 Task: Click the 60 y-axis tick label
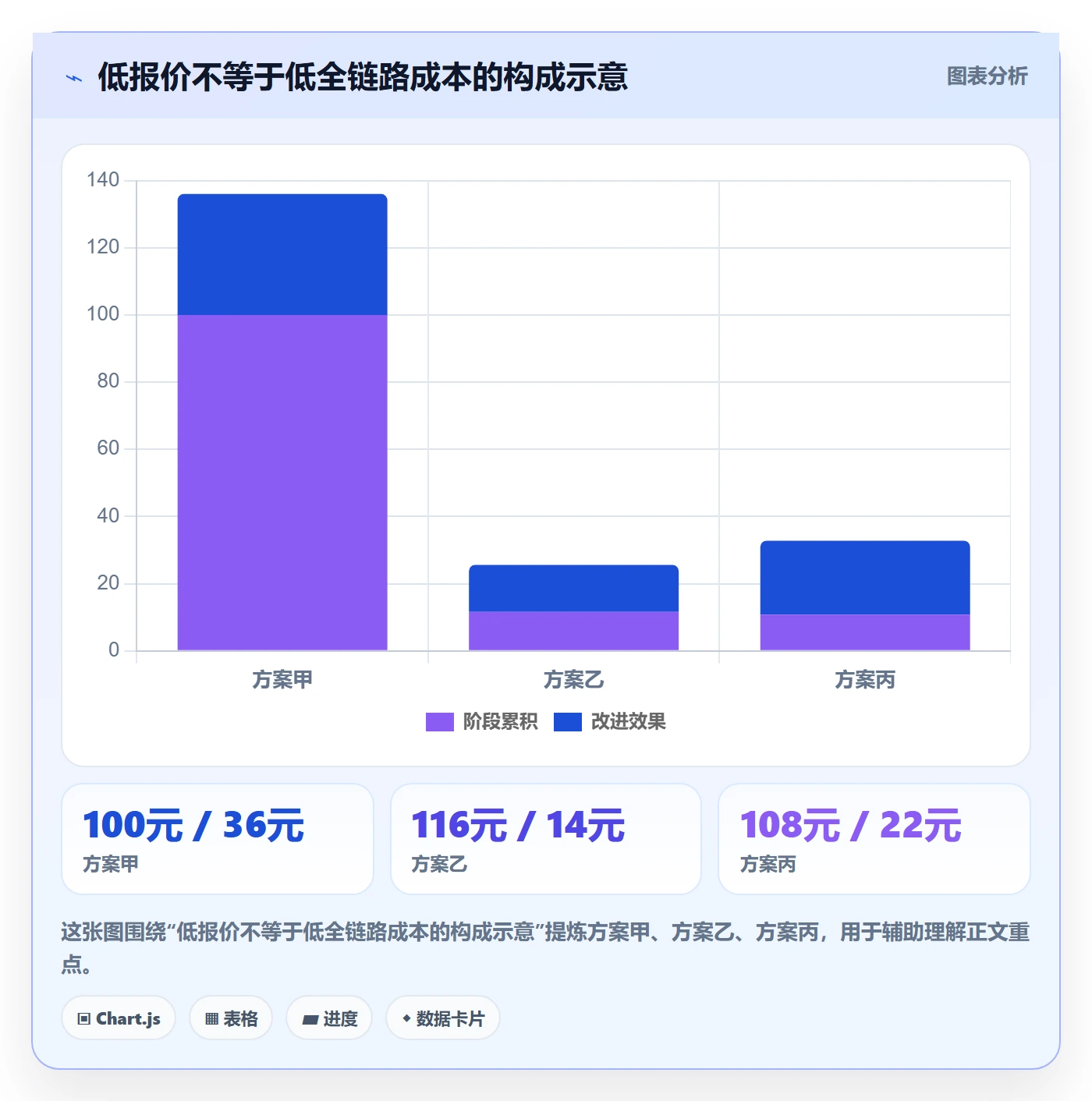click(108, 448)
